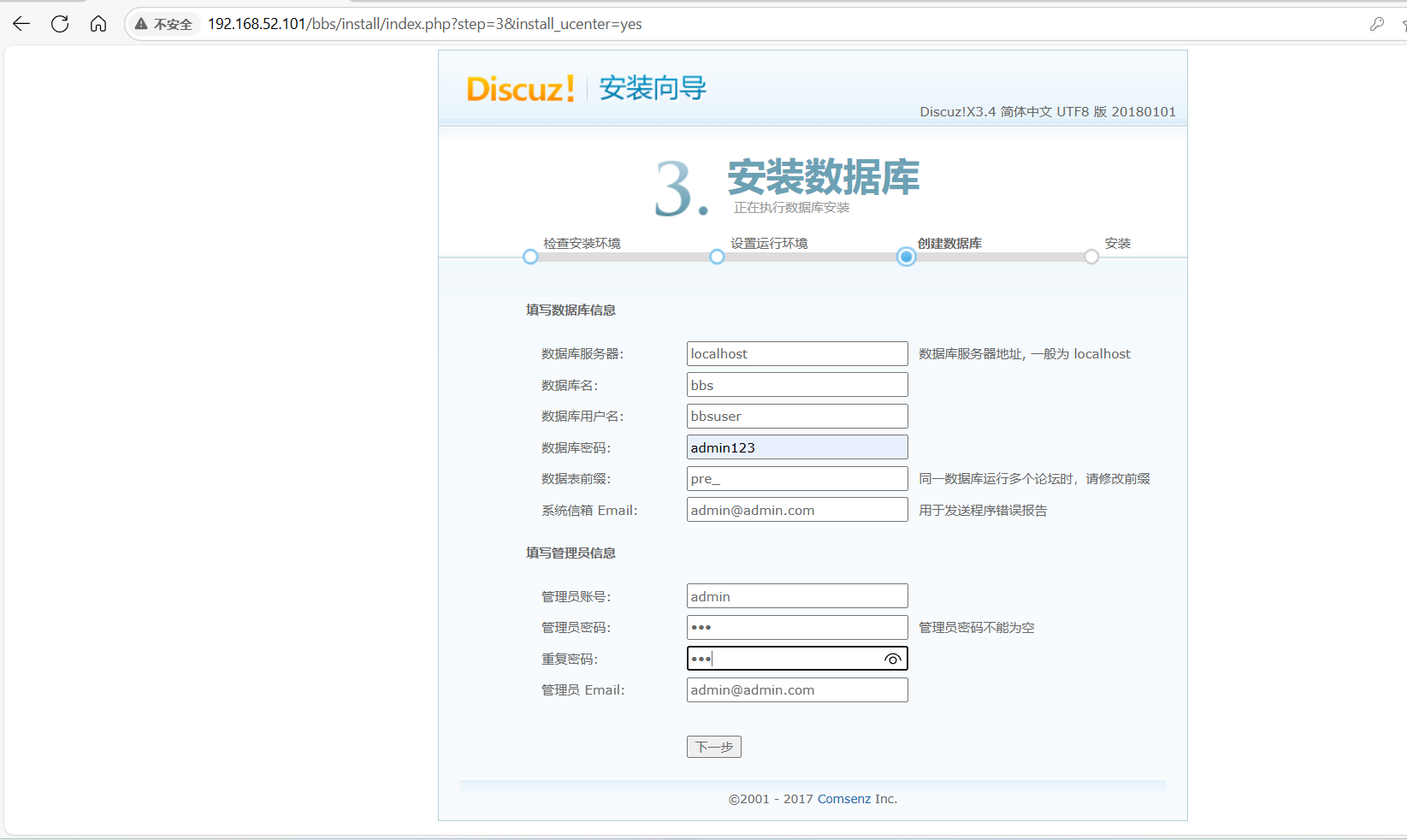The image size is (1407, 840).
Task: Edit the 数据表前缀 pre_ field
Action: pos(797,479)
